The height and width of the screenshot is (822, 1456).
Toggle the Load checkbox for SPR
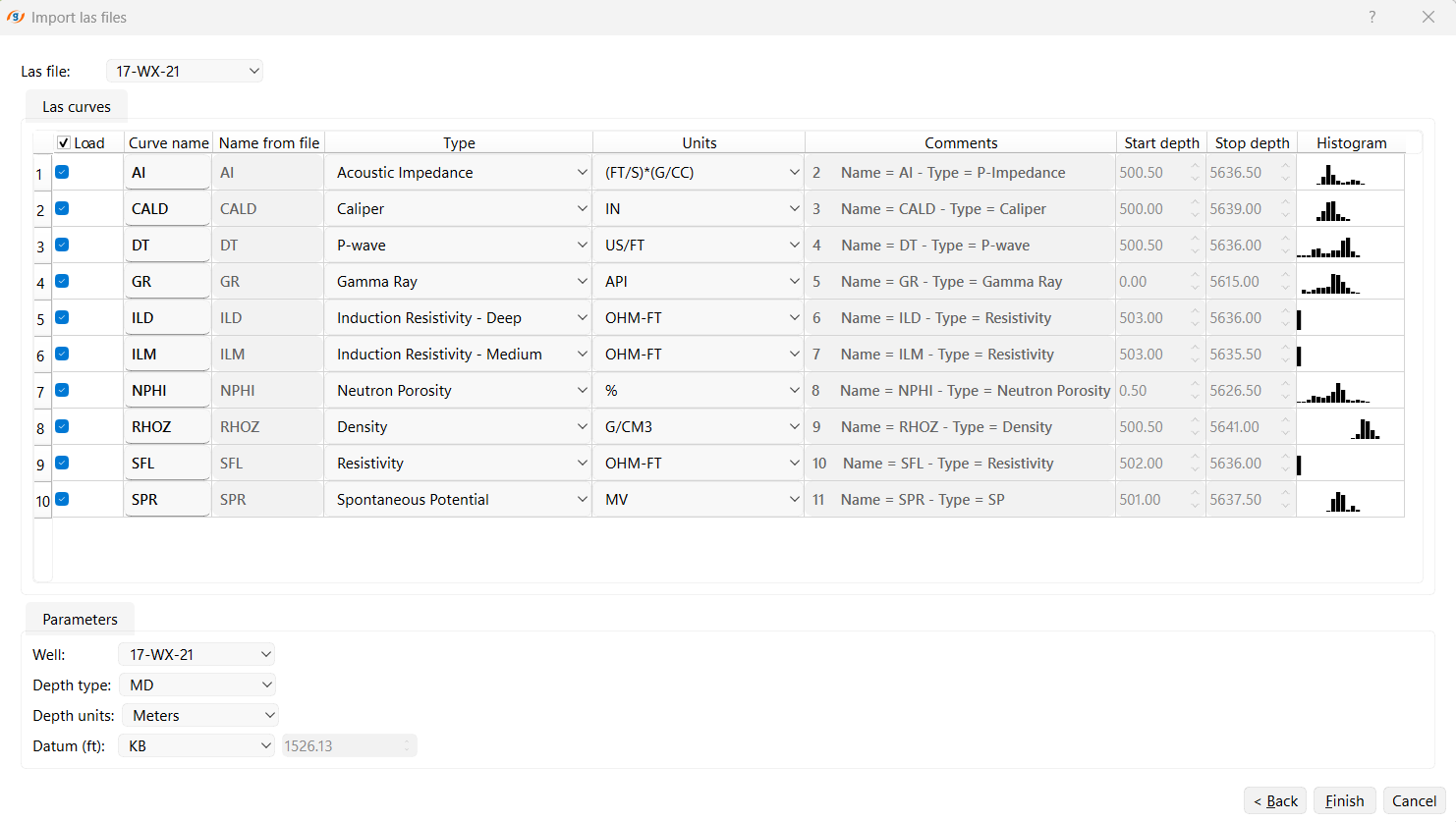pos(62,499)
